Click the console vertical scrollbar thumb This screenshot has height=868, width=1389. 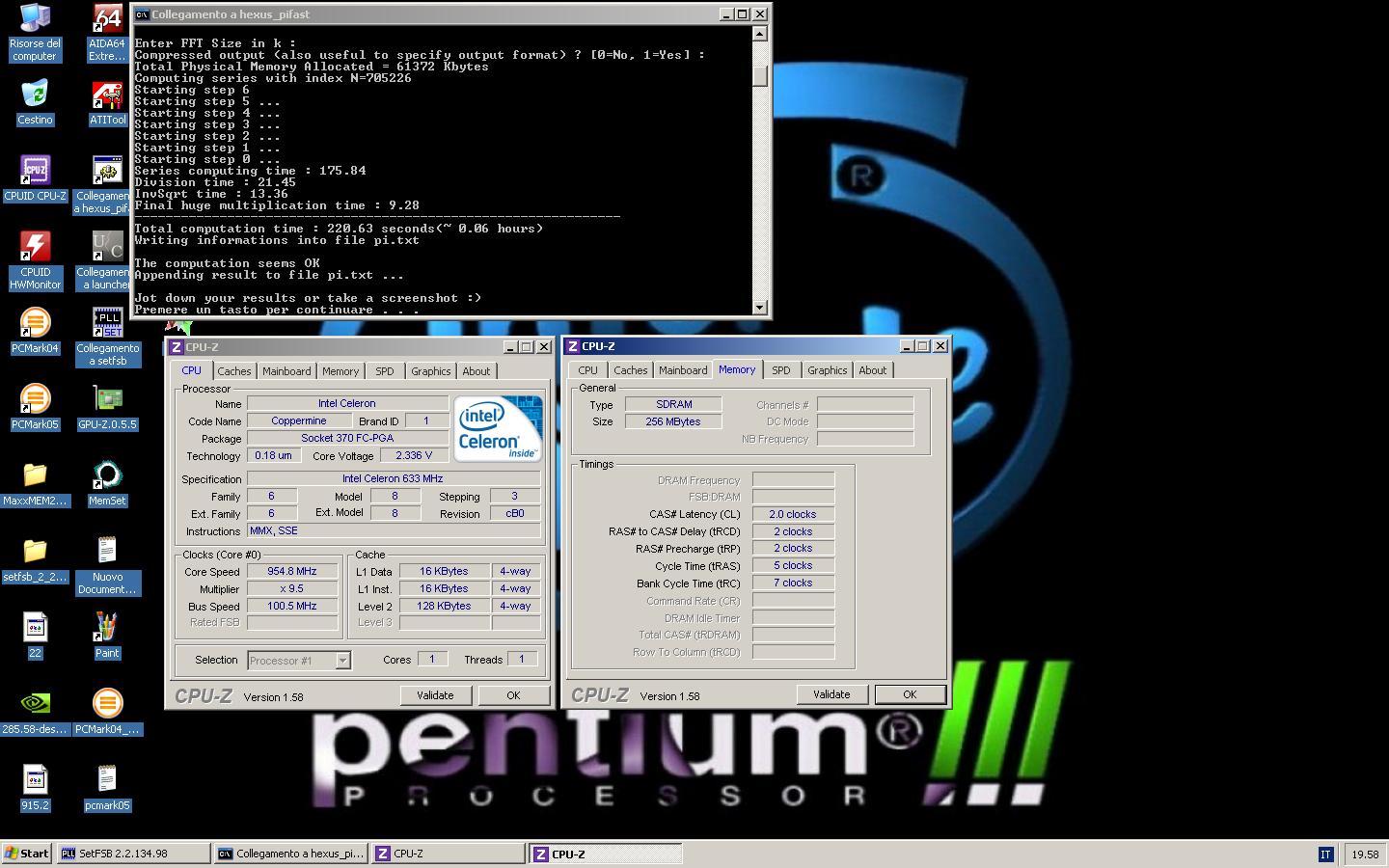[760, 75]
